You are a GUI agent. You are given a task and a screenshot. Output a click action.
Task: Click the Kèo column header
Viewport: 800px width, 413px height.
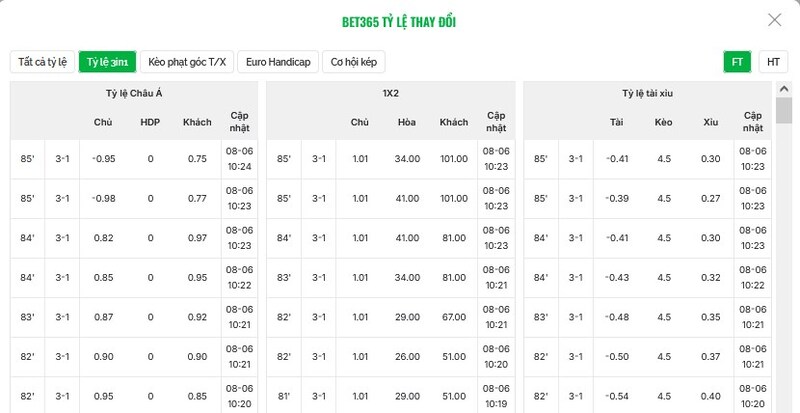[x=663, y=122]
